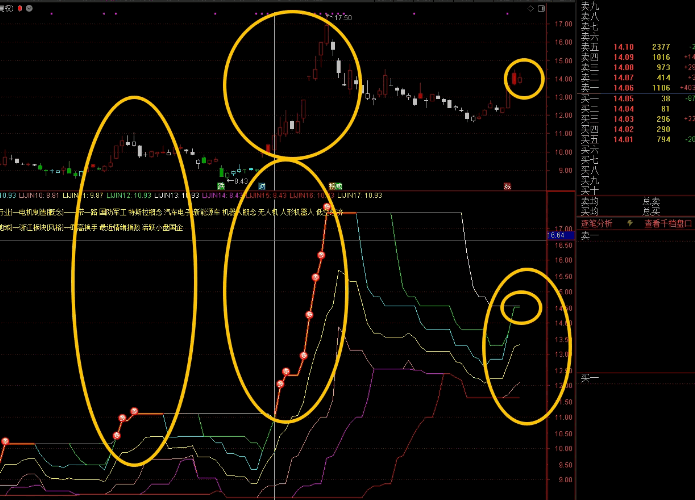Viewport: 695px width, 500px height.
Task: Select the sell-two price 14.07
Action: [624, 78]
